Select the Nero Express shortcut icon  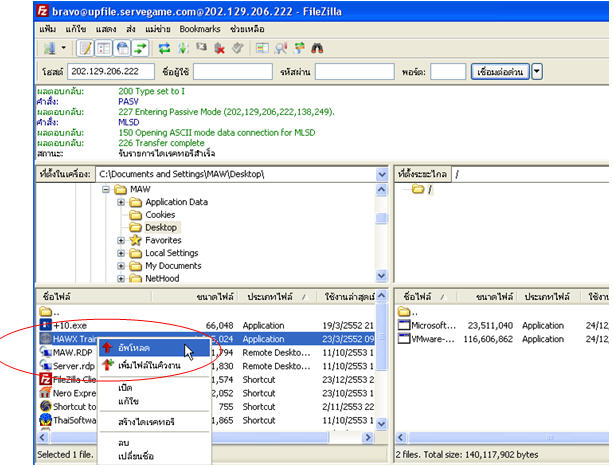coord(45,393)
